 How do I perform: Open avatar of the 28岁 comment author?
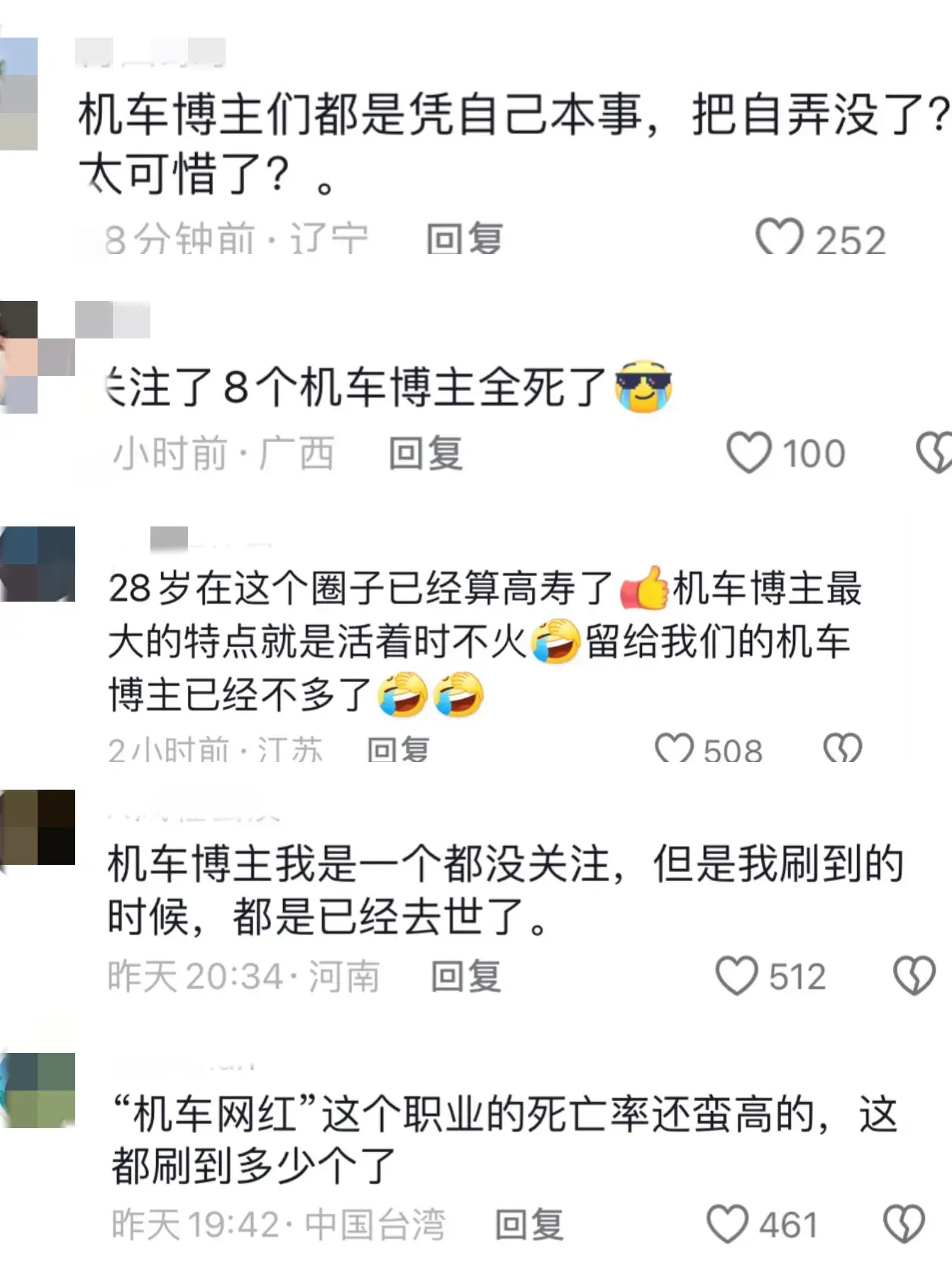38,563
